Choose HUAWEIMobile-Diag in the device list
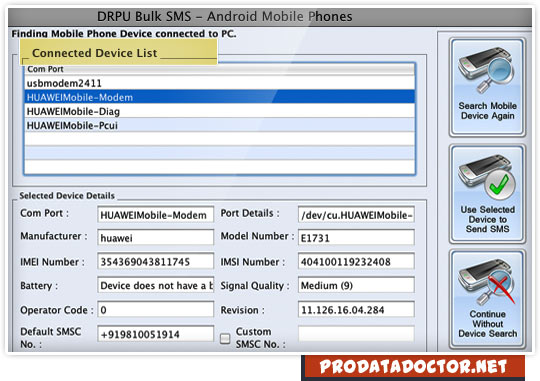 pos(220,111)
